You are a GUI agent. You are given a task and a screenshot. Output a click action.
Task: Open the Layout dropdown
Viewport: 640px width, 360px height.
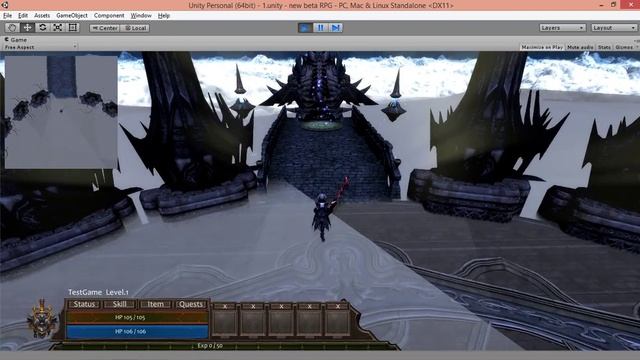(614, 28)
